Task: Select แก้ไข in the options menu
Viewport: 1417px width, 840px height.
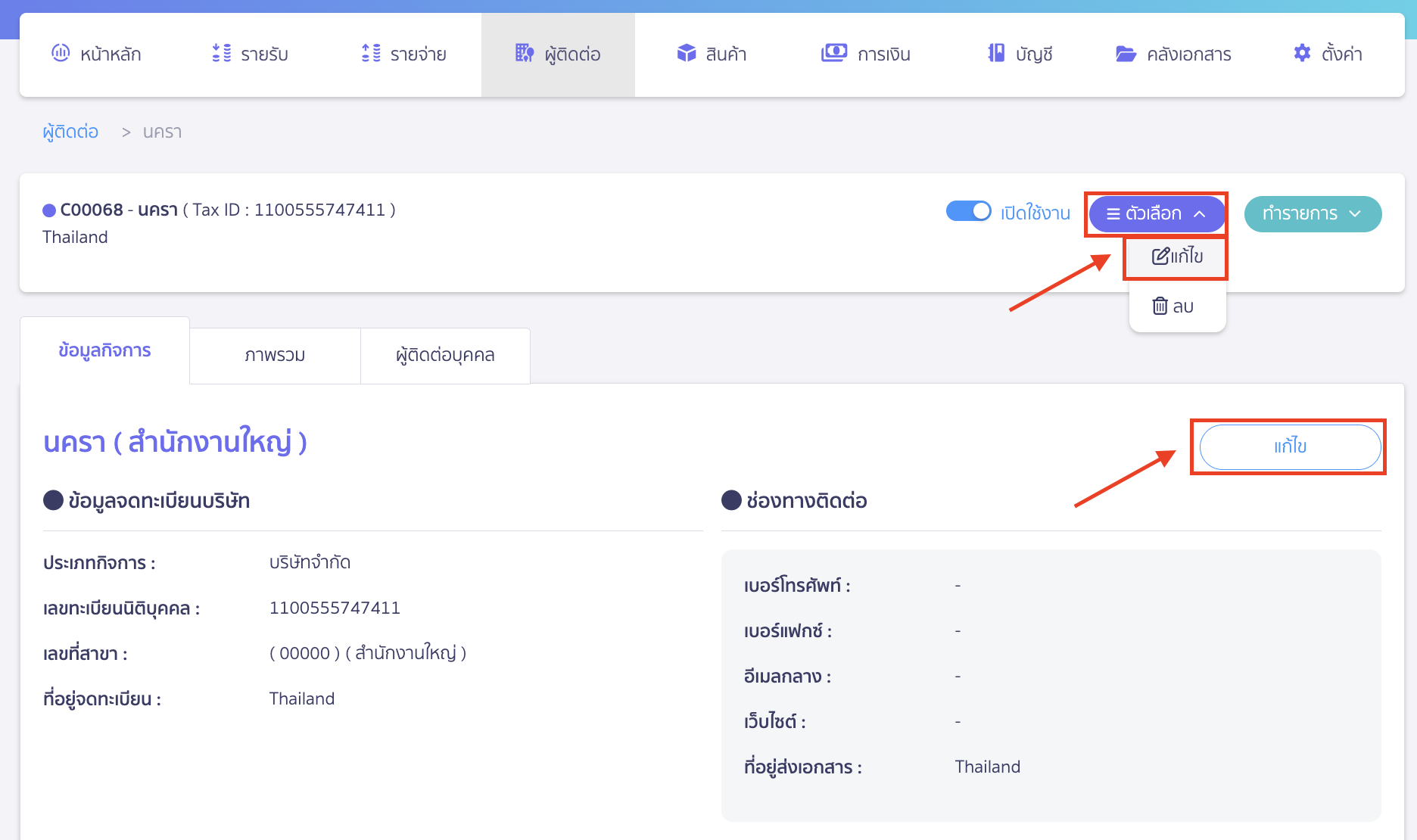Action: click(x=1176, y=257)
